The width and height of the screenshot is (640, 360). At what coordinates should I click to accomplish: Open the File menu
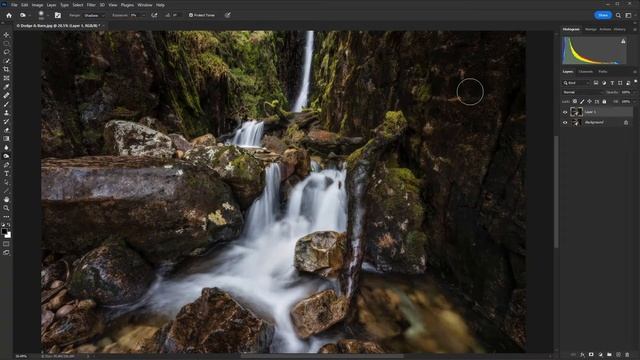pos(14,5)
